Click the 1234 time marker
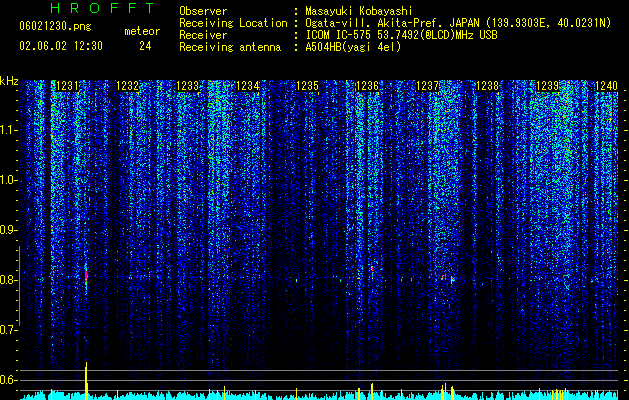The image size is (629, 400). coord(248,86)
